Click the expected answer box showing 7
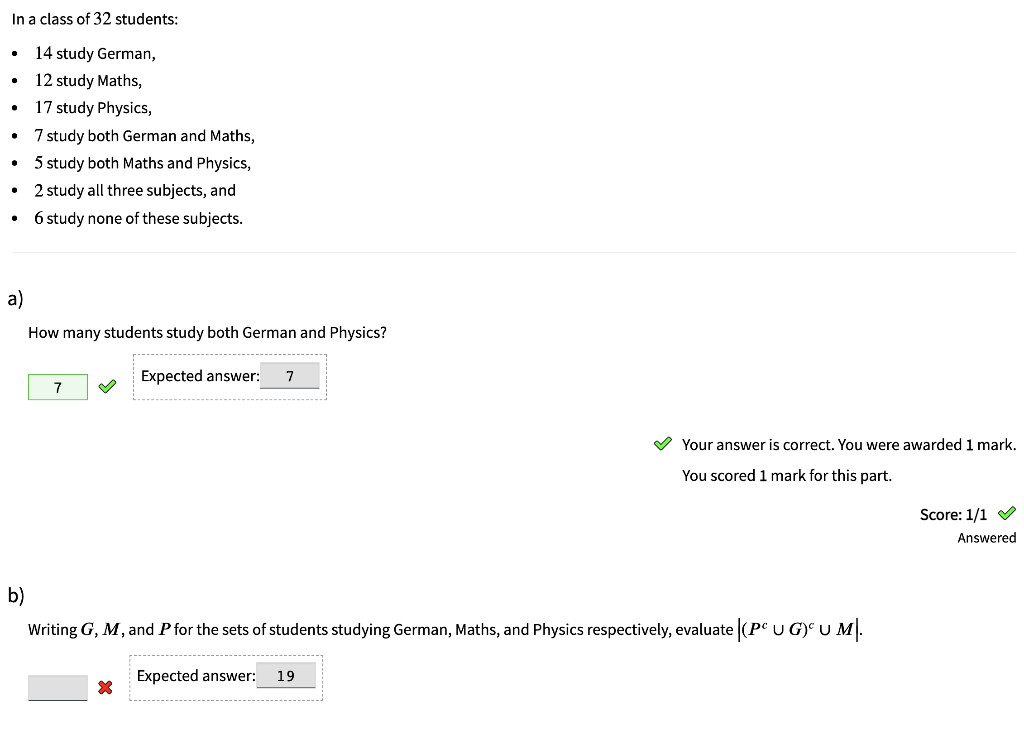The height and width of the screenshot is (730, 1024). tap(289, 376)
